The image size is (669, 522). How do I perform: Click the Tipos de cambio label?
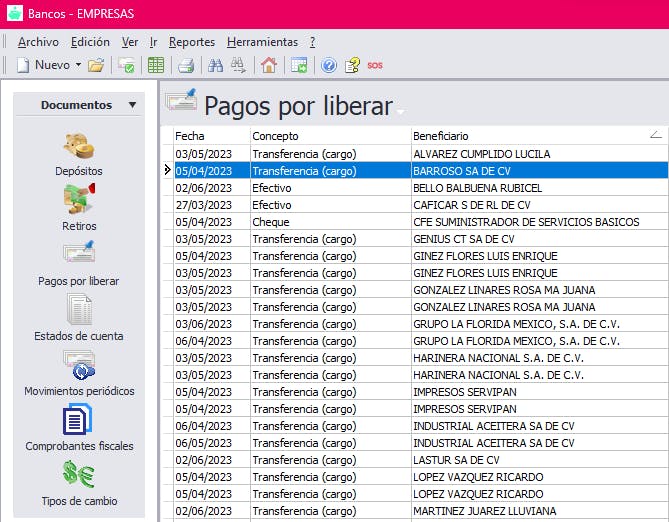point(79,501)
